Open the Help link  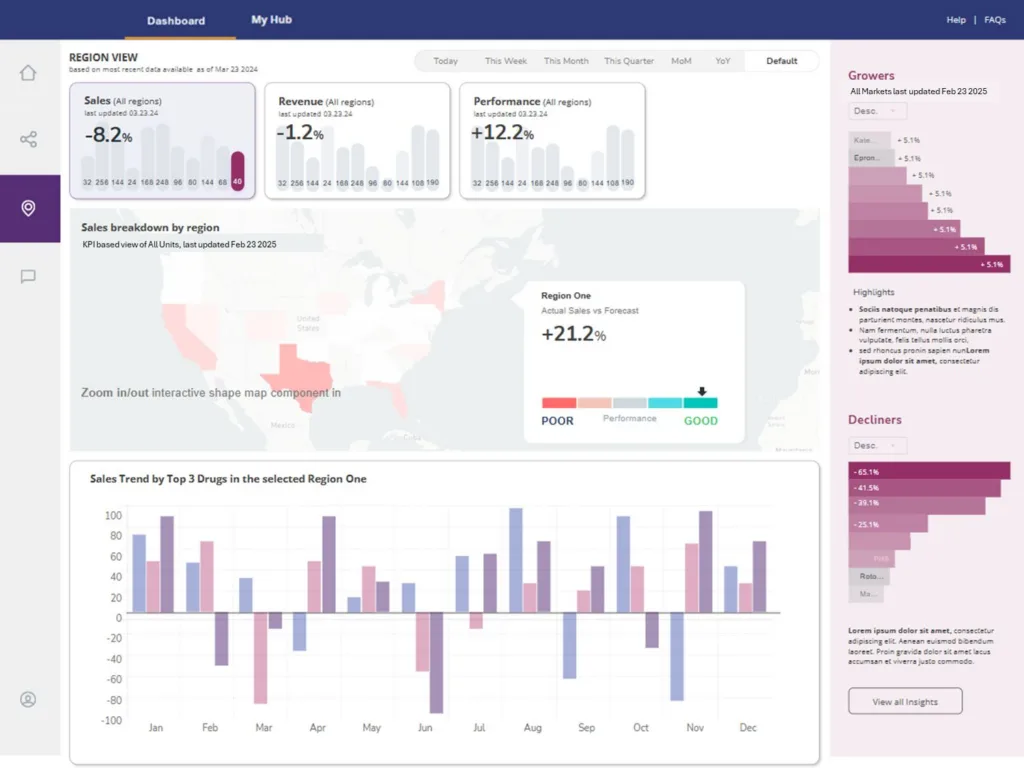coord(956,20)
